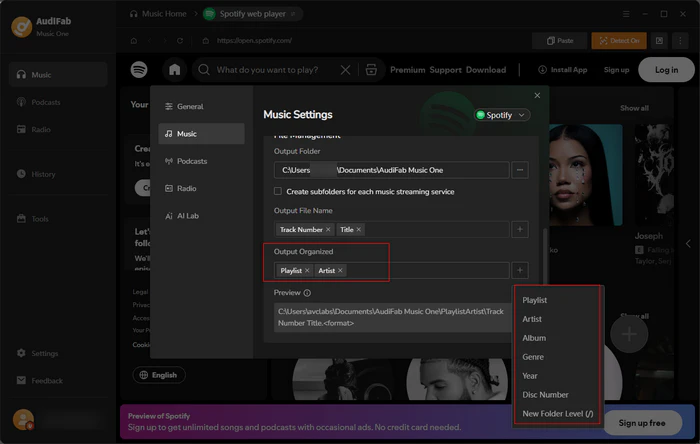The width and height of the screenshot is (700, 444).
Task: Open the Support link
Action: (445, 70)
